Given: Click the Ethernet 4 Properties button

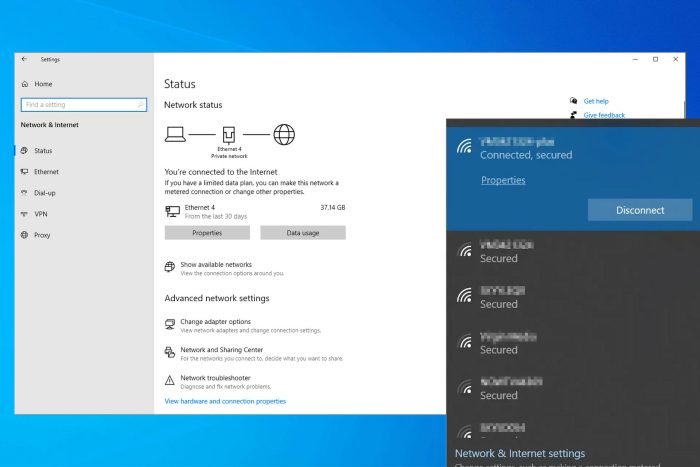Looking at the screenshot, I should pos(207,233).
